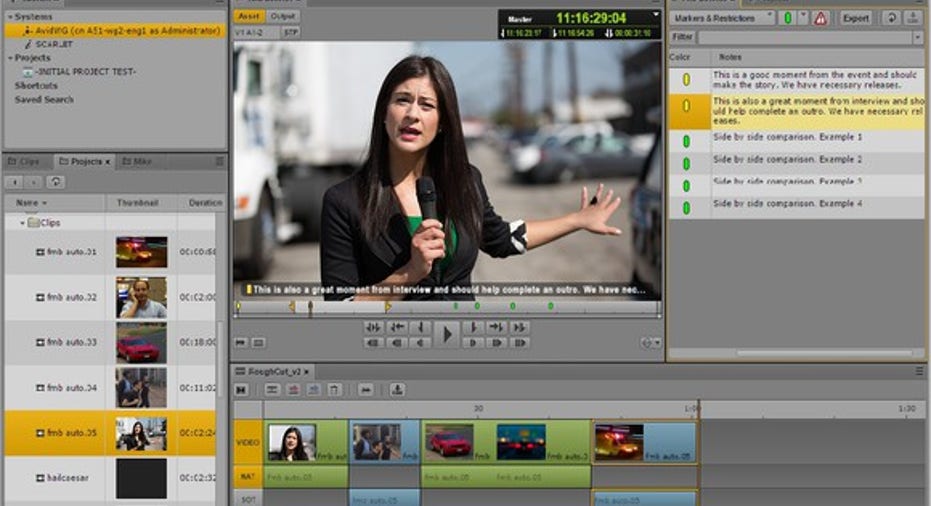Click the back arrow in the Projects panel

(x=15, y=182)
